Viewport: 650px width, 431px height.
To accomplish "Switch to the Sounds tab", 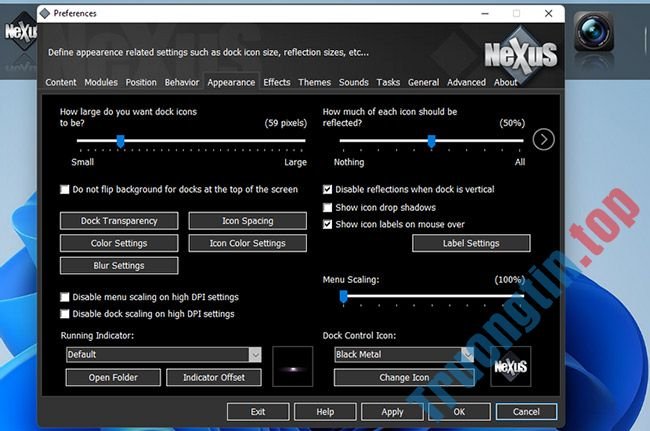I will [x=354, y=82].
